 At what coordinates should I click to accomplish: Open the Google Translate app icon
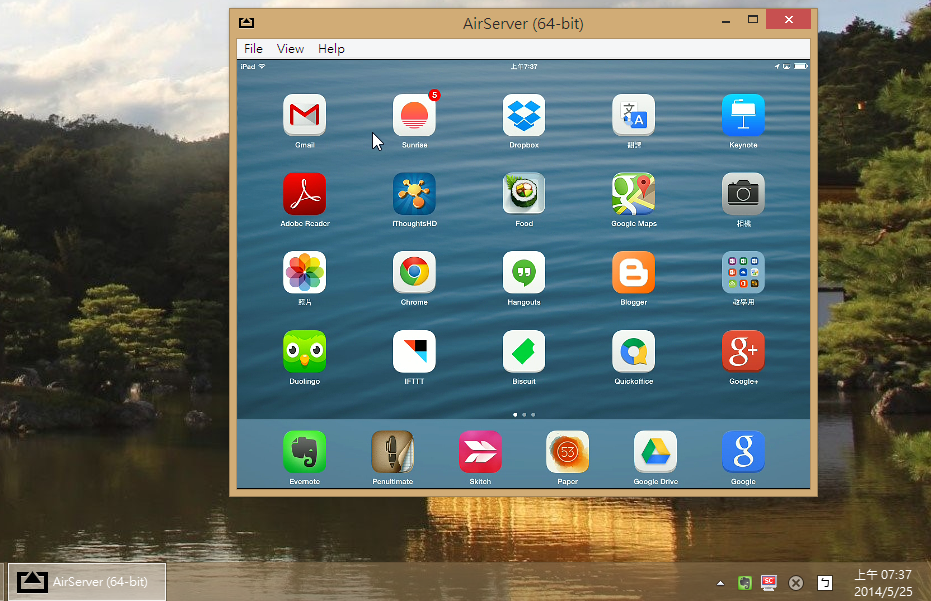click(x=634, y=115)
